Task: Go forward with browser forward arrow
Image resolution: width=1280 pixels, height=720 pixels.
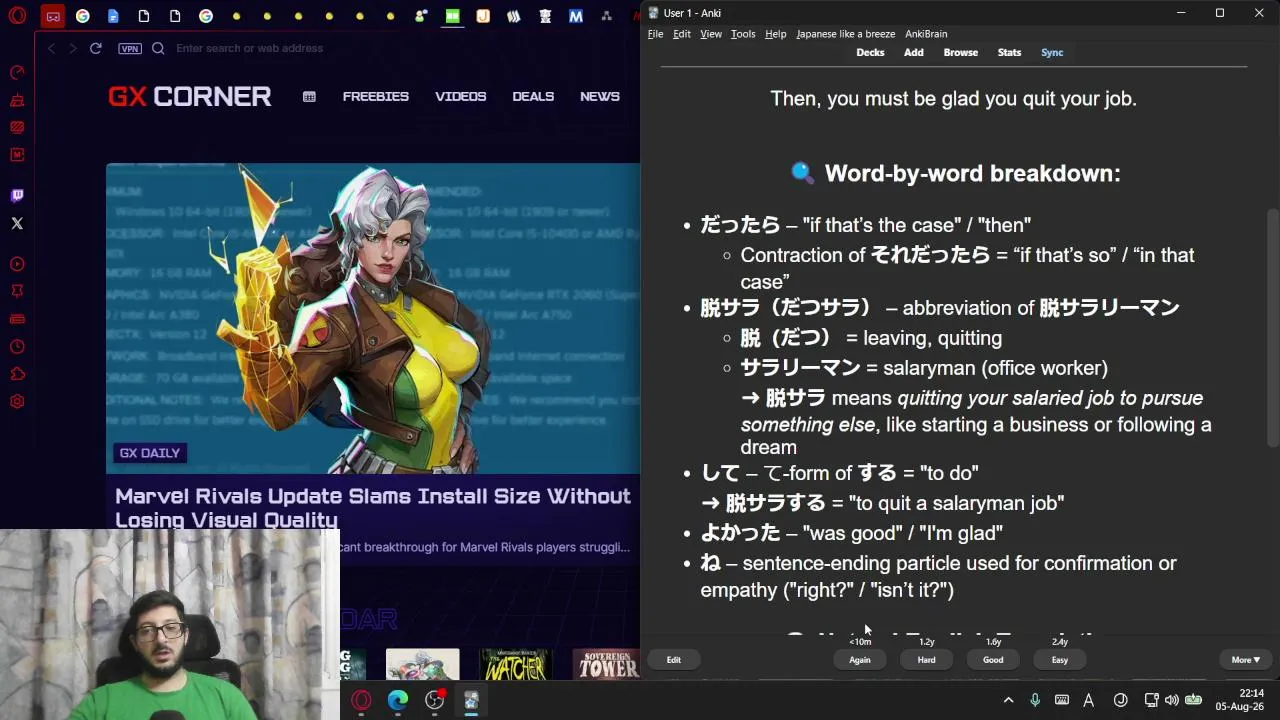Action: click(x=73, y=48)
